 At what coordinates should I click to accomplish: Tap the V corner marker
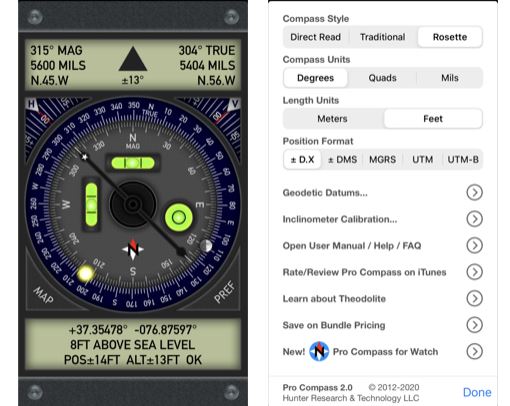click(x=235, y=104)
